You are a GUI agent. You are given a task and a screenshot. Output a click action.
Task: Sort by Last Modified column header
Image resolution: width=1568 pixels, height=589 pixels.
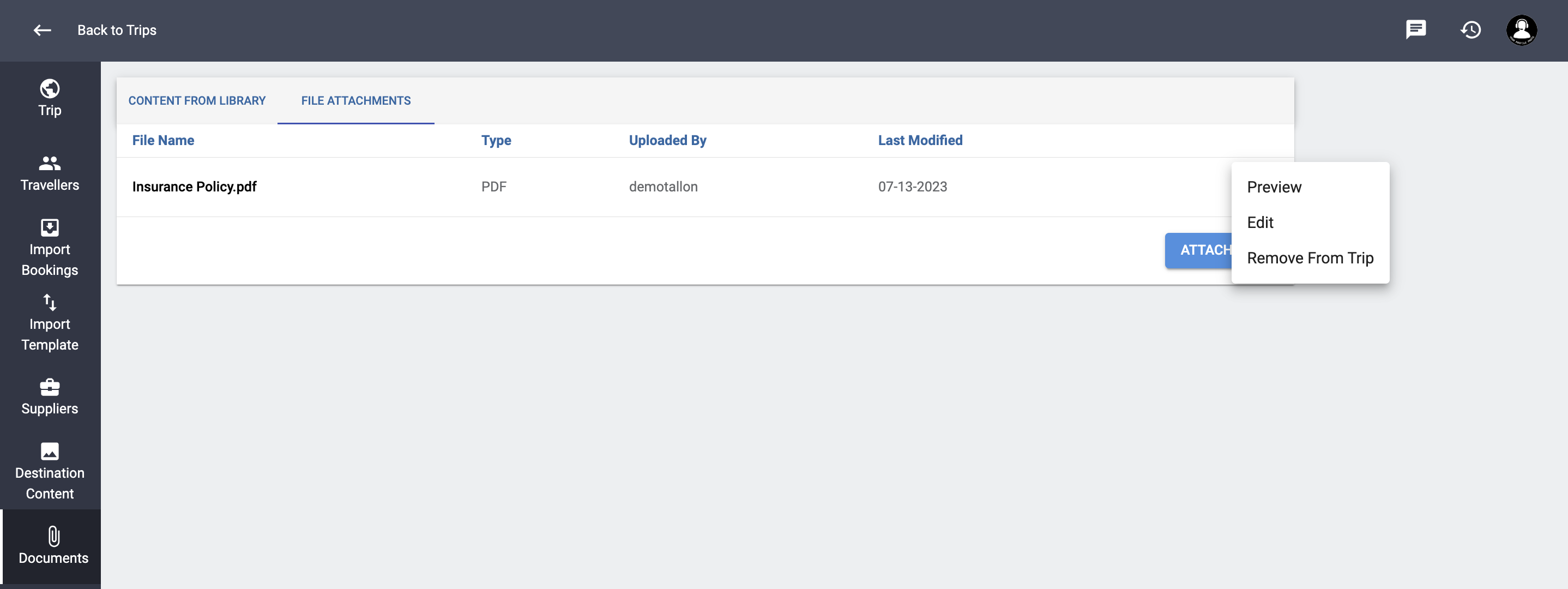pyautogui.click(x=920, y=140)
